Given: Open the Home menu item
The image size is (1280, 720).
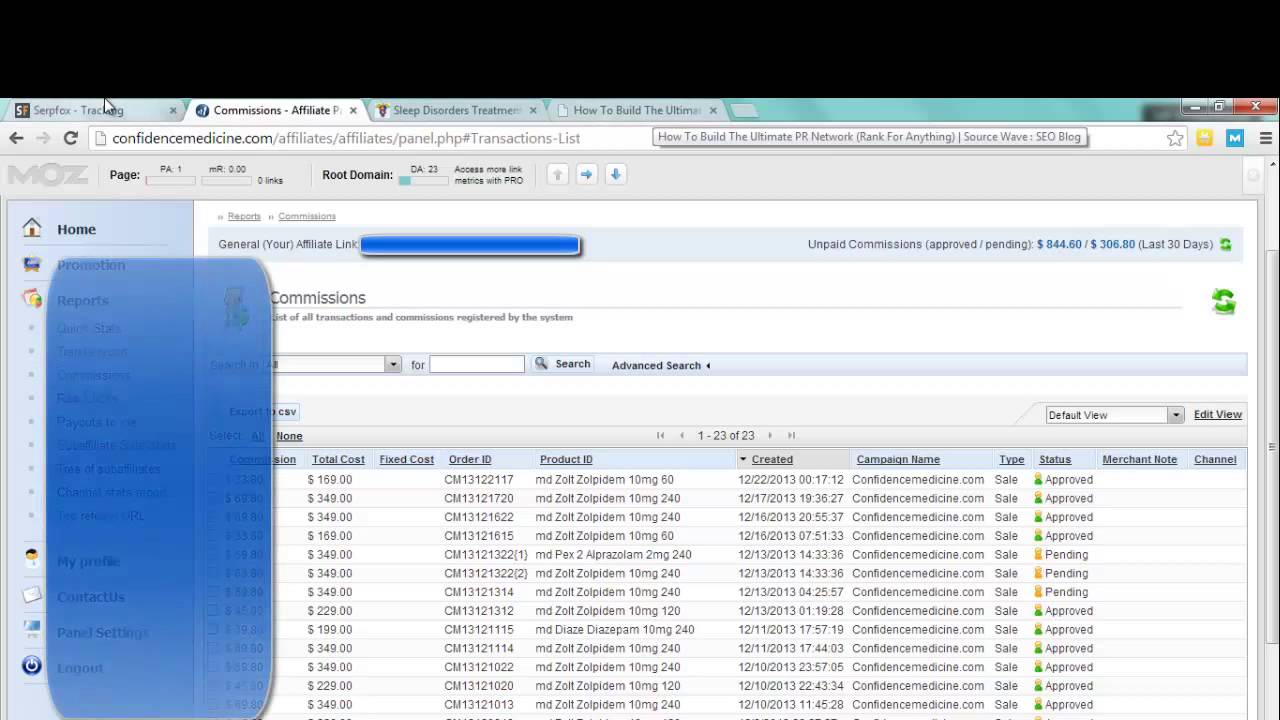Looking at the screenshot, I should click(76, 229).
